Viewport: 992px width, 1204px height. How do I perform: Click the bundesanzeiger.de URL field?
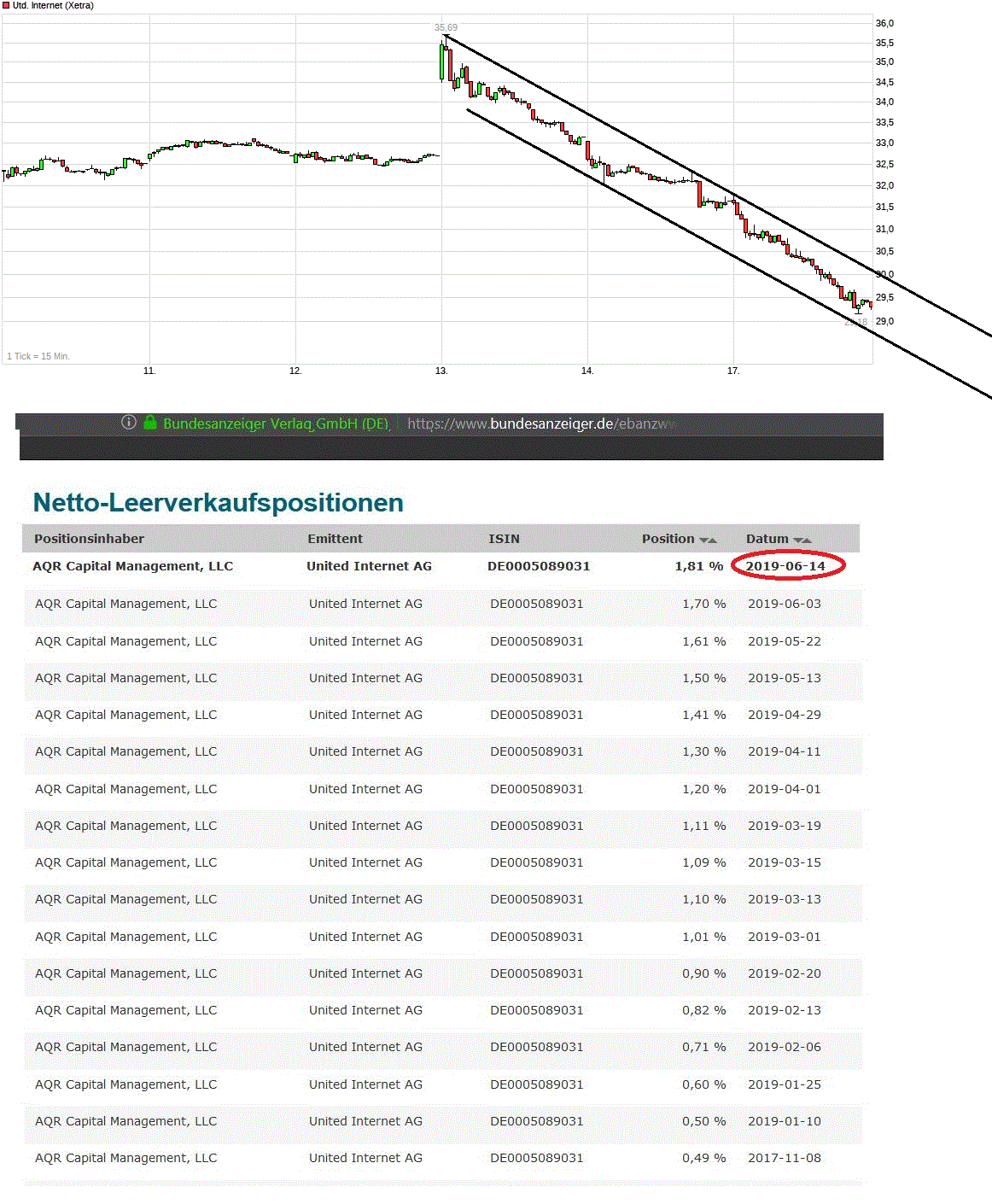tap(541, 424)
